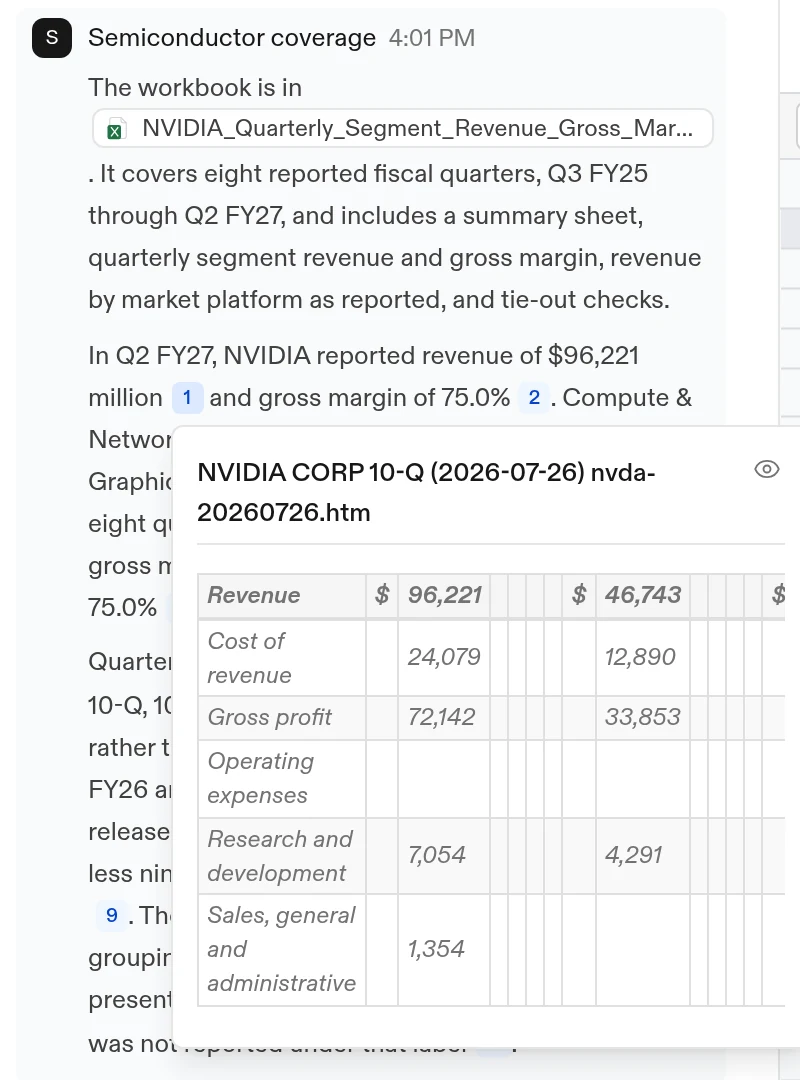Image resolution: width=800 pixels, height=1080 pixels.
Task: Select the 96,221 revenue cell
Action: coord(444,596)
